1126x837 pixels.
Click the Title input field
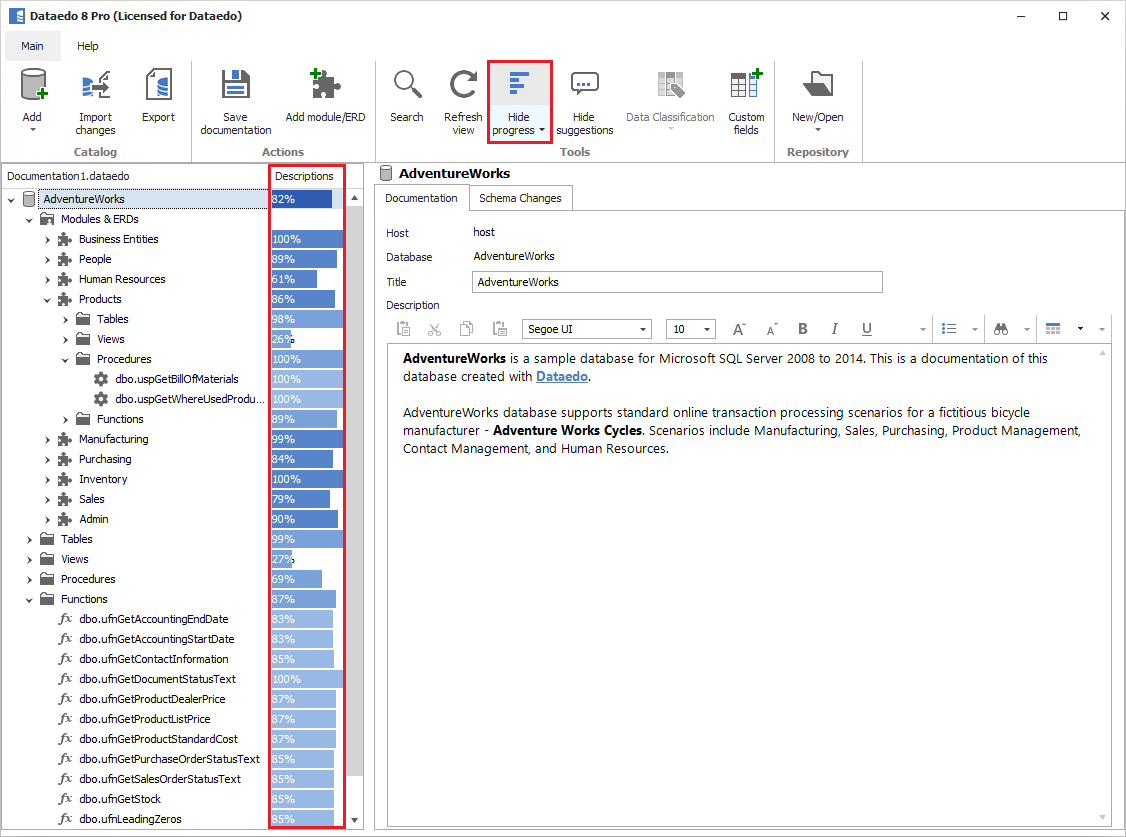coord(677,282)
